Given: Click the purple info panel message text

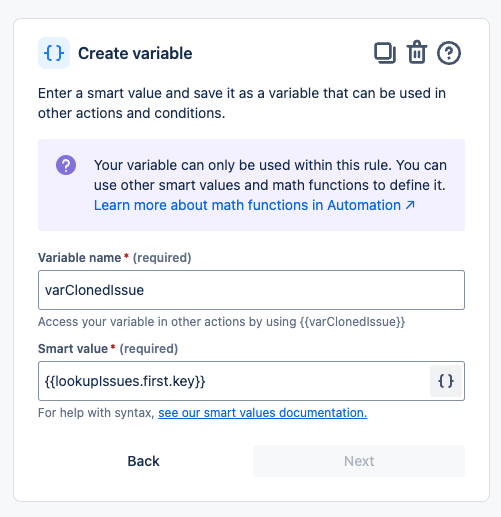Looking at the screenshot, I should [270, 175].
